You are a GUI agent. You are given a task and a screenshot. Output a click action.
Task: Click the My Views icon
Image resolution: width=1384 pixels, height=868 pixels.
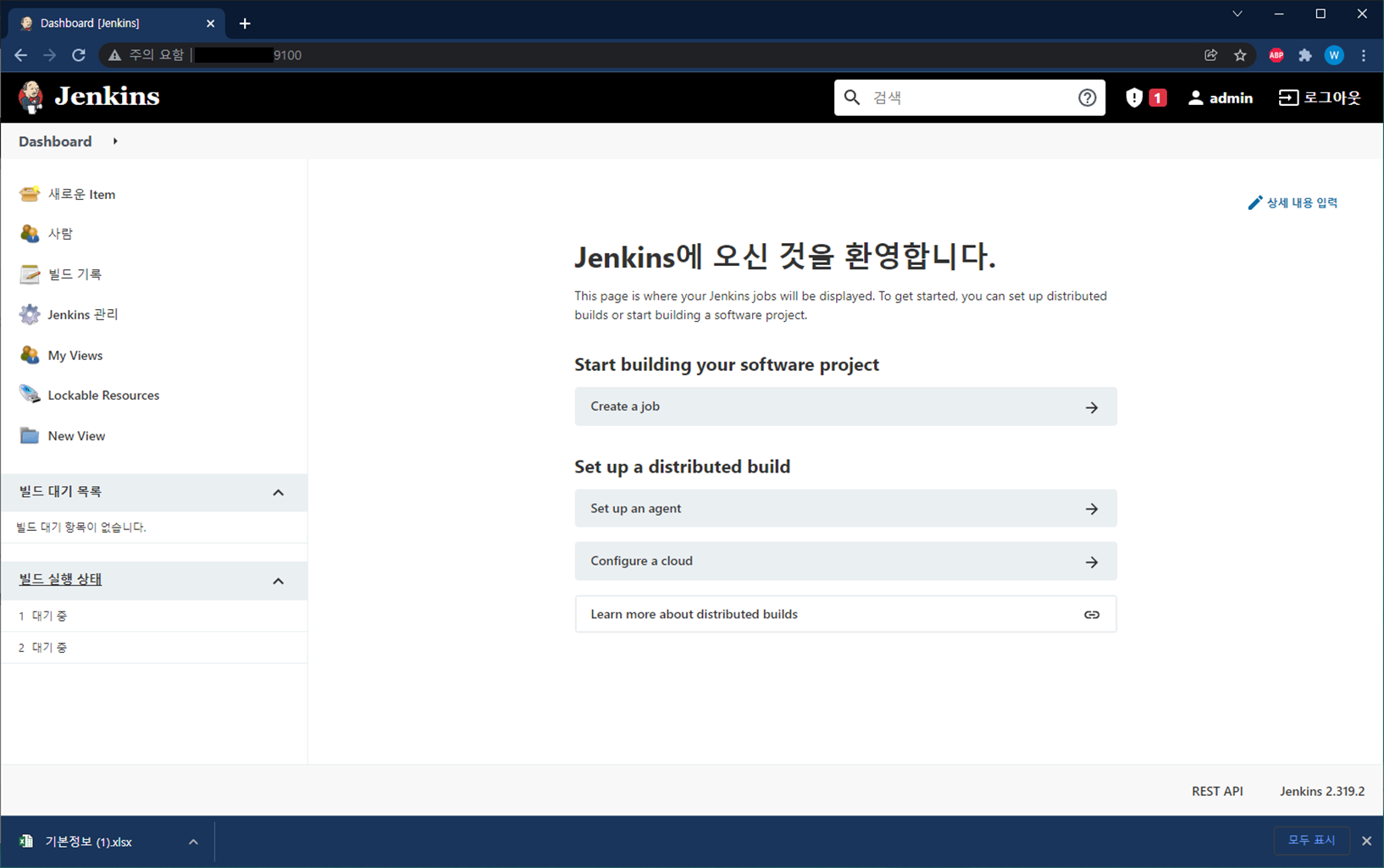pyautogui.click(x=30, y=355)
